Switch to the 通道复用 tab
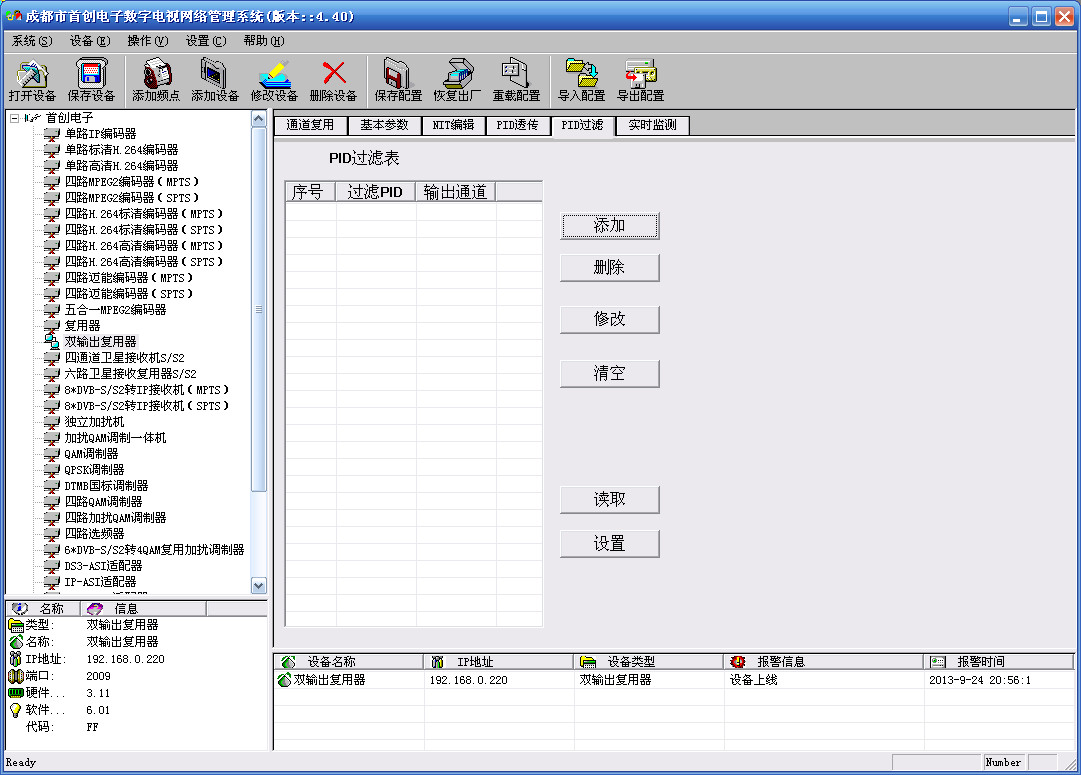 tap(310, 125)
